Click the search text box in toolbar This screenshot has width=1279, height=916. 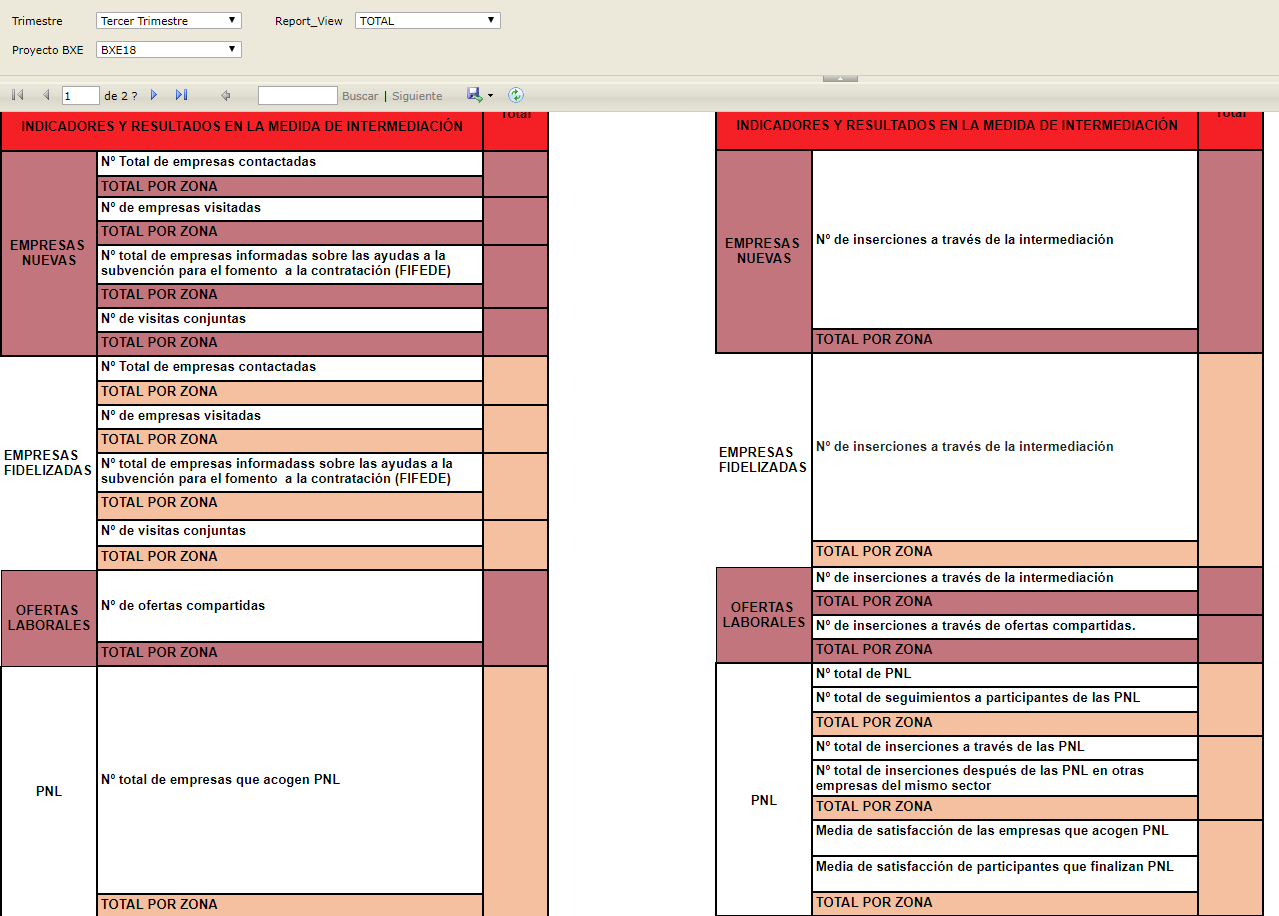(x=298, y=96)
